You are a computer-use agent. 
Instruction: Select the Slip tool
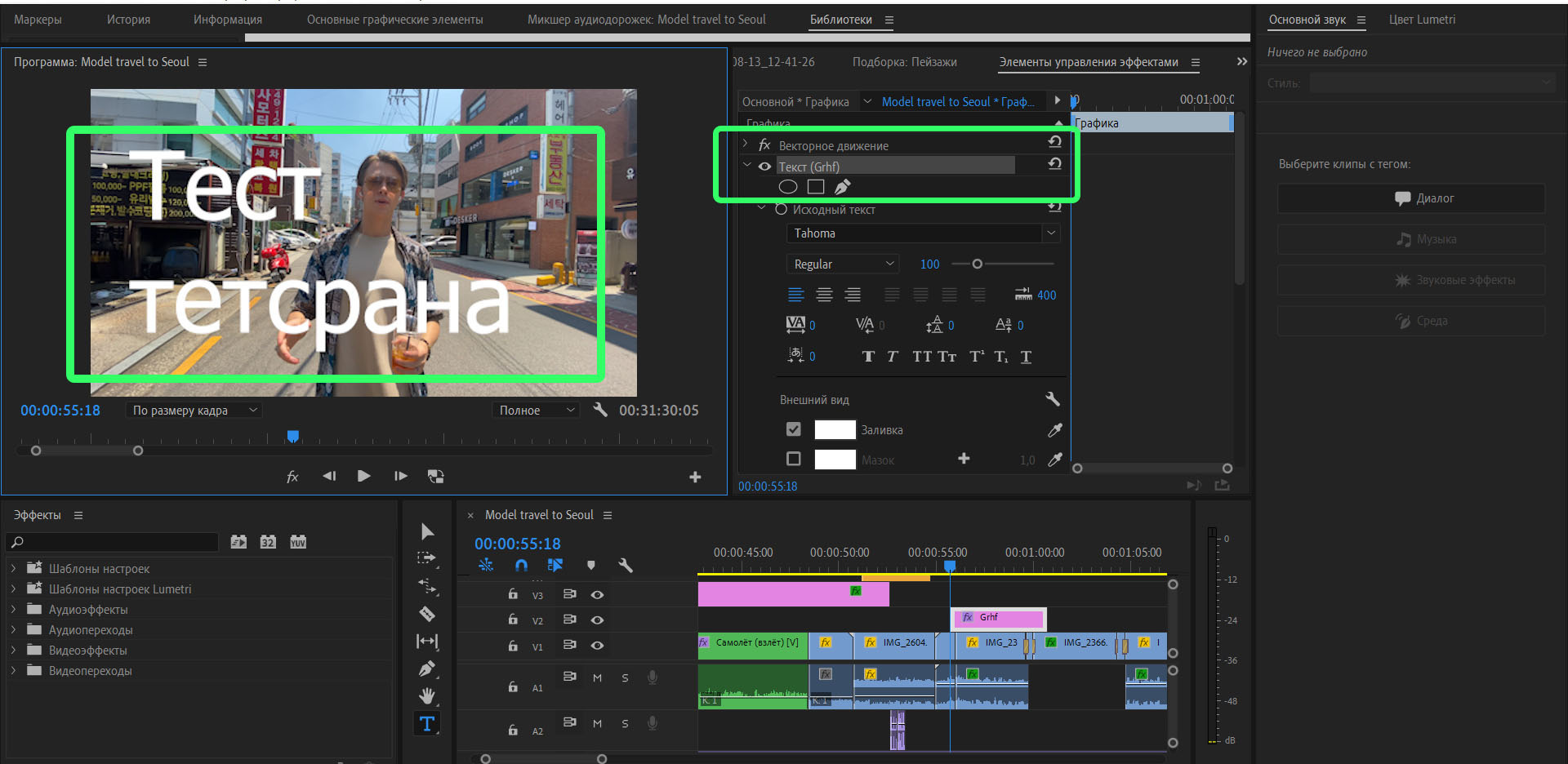tap(427, 641)
